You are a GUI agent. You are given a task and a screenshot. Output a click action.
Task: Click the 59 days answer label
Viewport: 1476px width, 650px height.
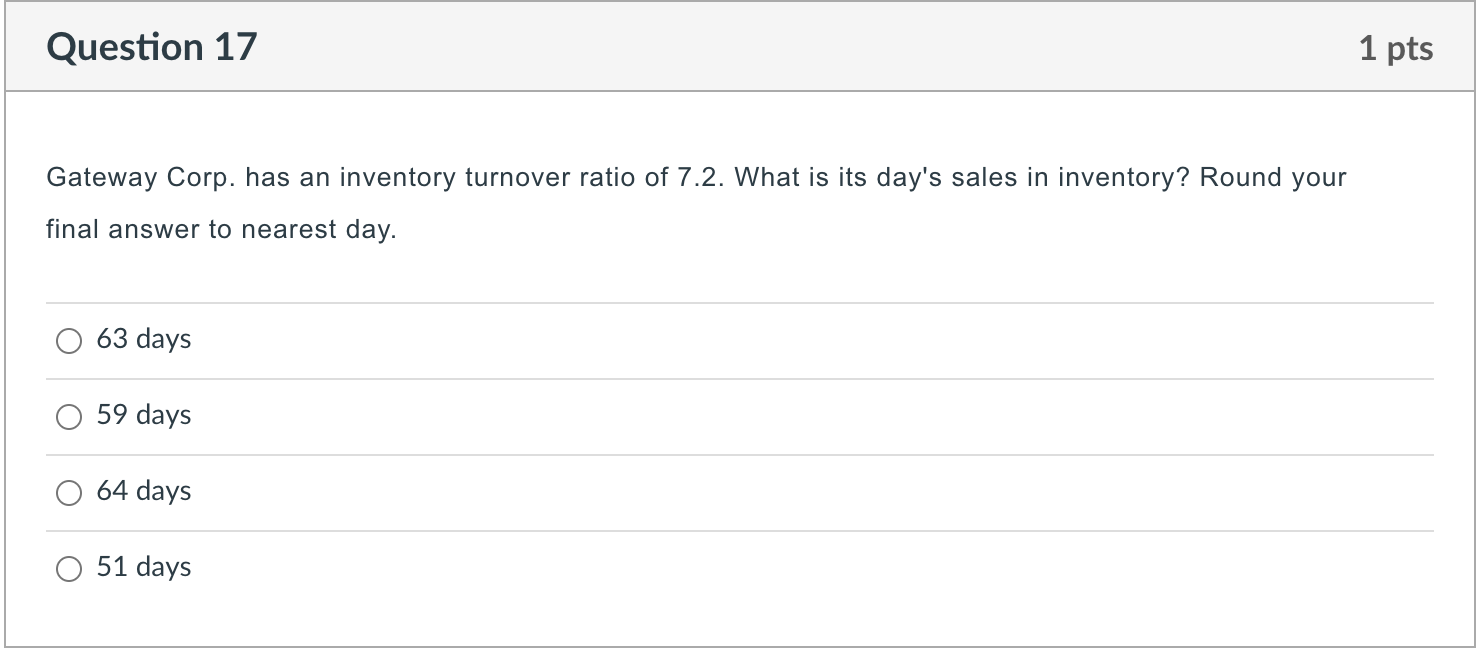pos(144,415)
